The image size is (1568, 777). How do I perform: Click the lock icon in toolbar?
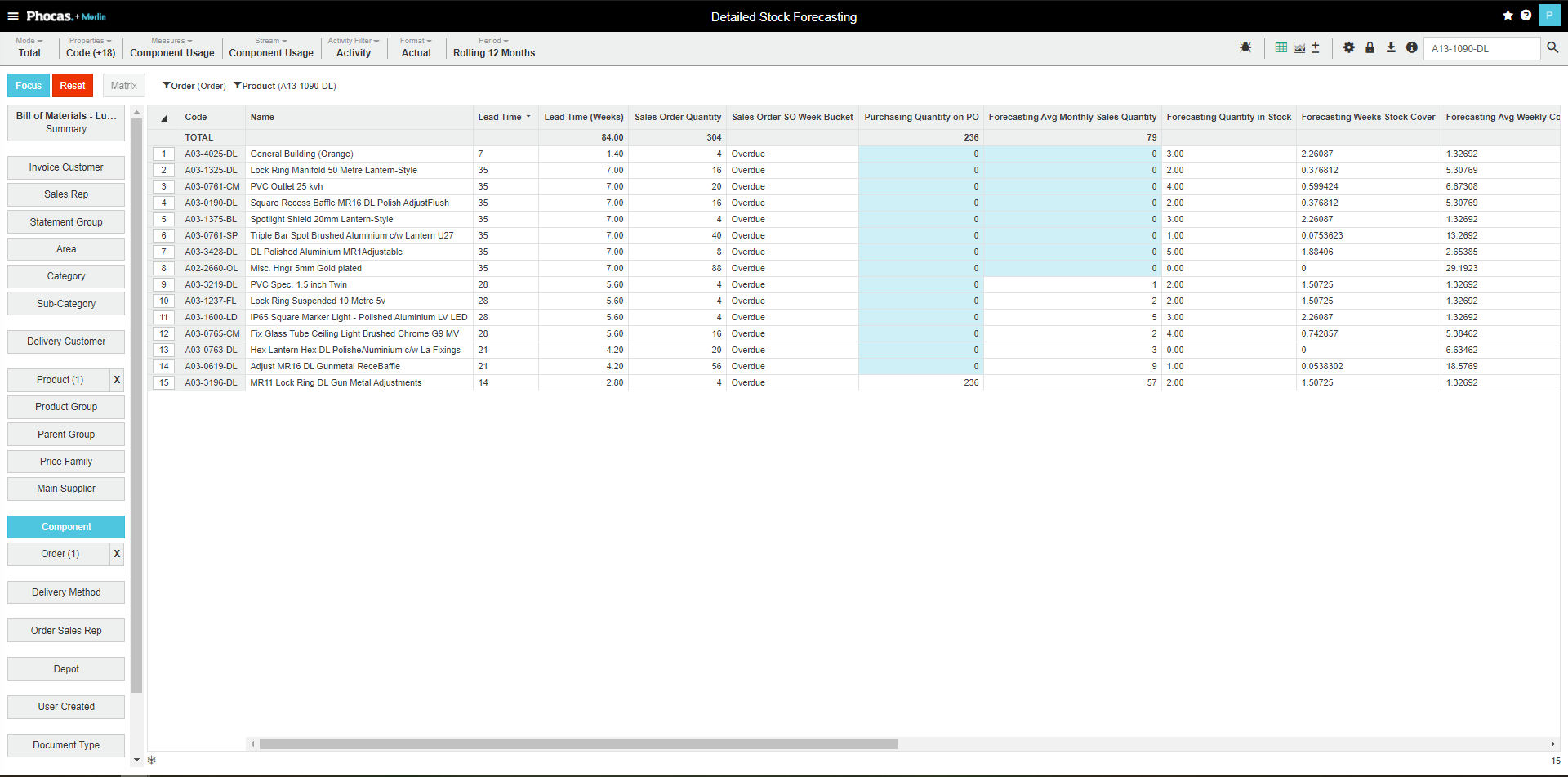(x=1370, y=48)
